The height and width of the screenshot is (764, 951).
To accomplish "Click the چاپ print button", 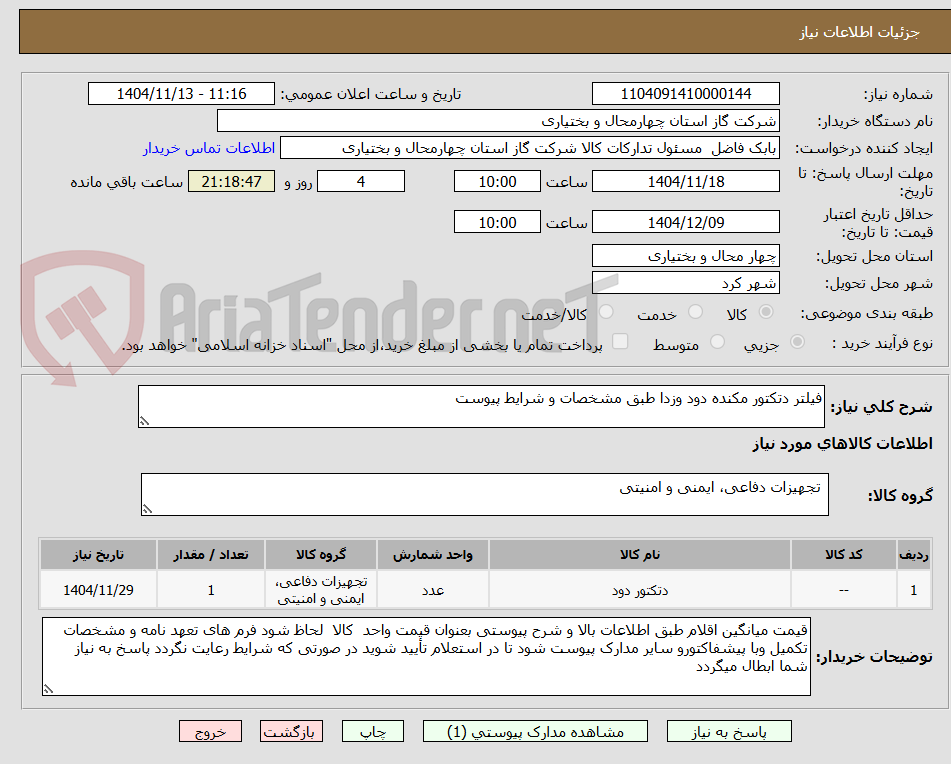I will 372,731.
